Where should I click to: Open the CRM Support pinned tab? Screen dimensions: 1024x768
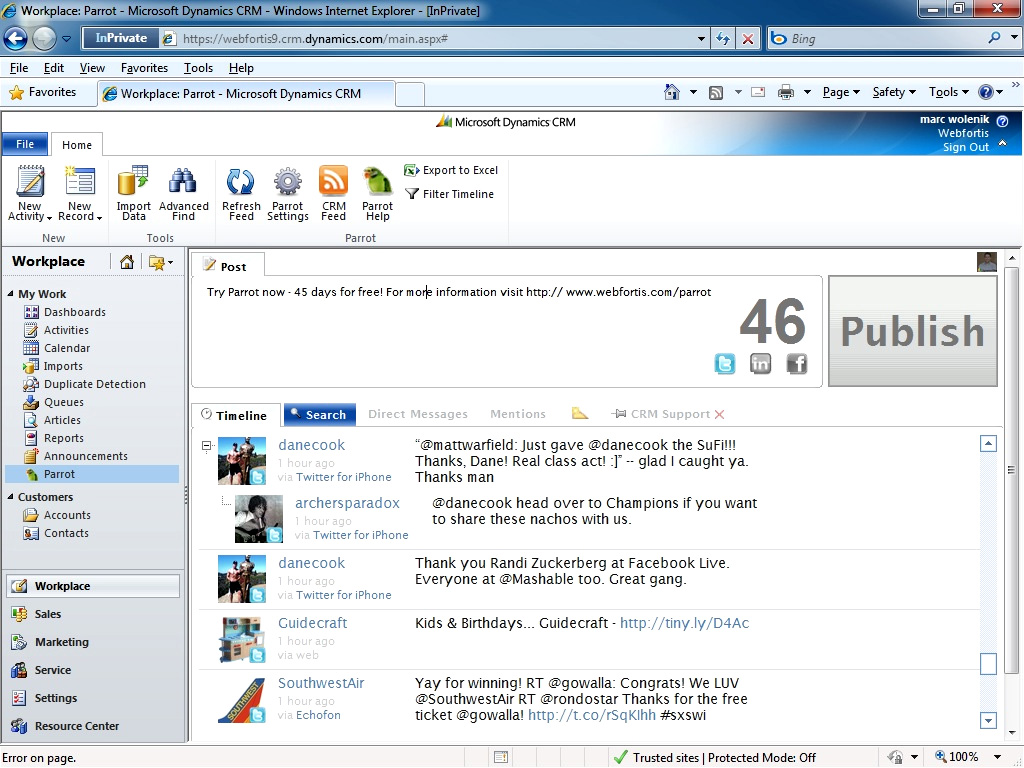coord(661,414)
